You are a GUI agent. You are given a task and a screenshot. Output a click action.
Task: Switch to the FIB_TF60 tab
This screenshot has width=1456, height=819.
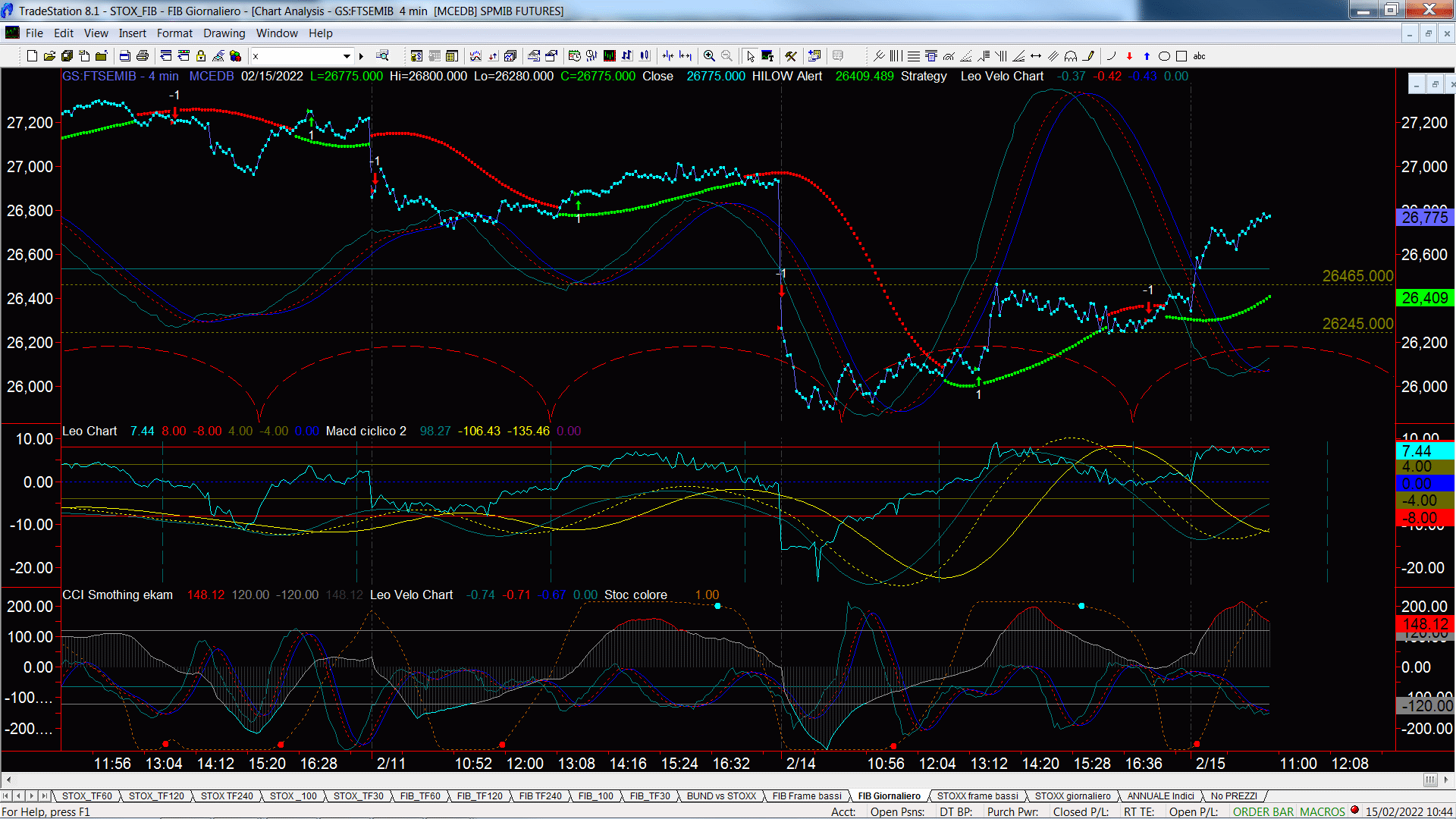[420, 795]
